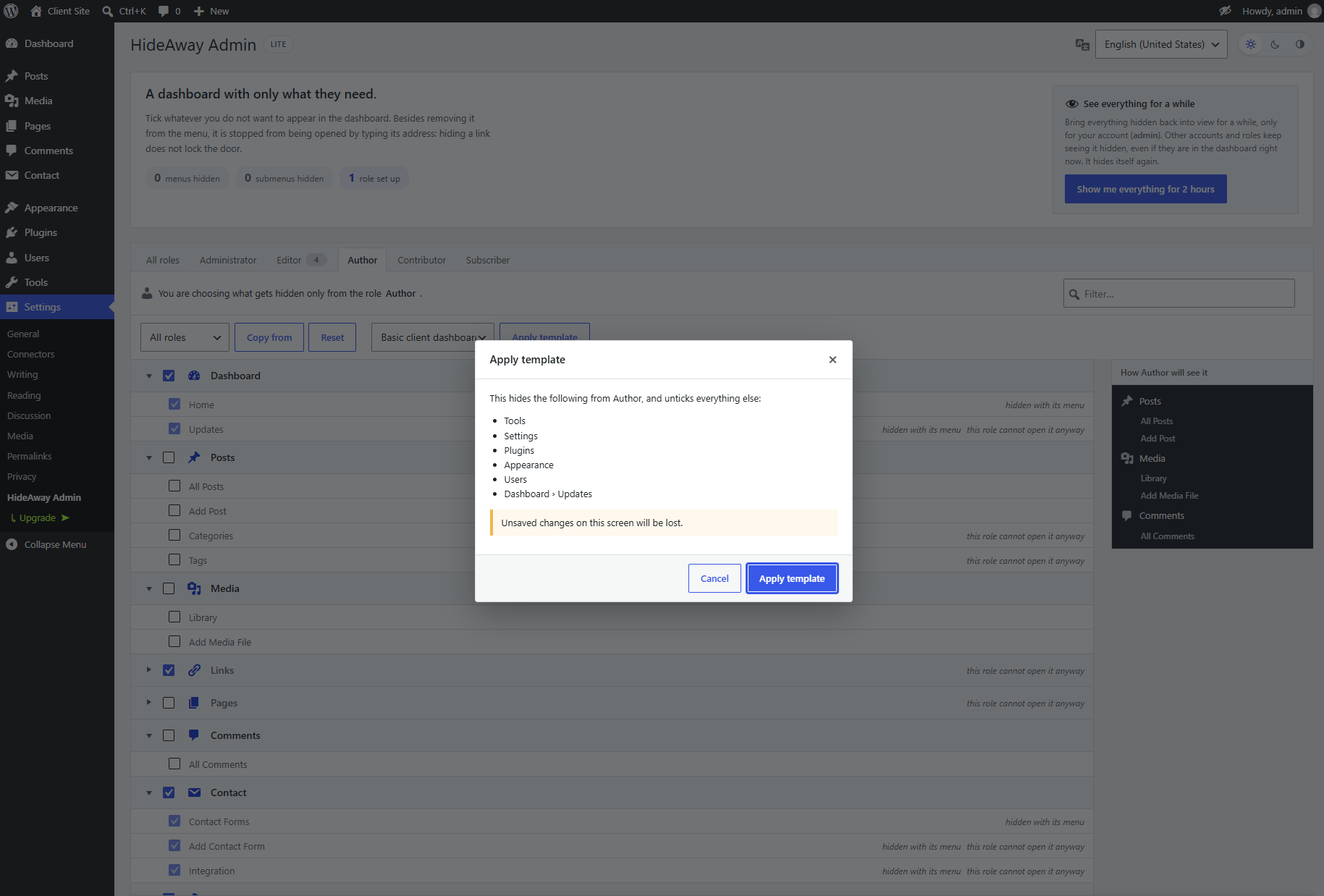The height and width of the screenshot is (896, 1324).
Task: Click the hidden-eye icon beside Howdy, admin
Action: 1225,11
